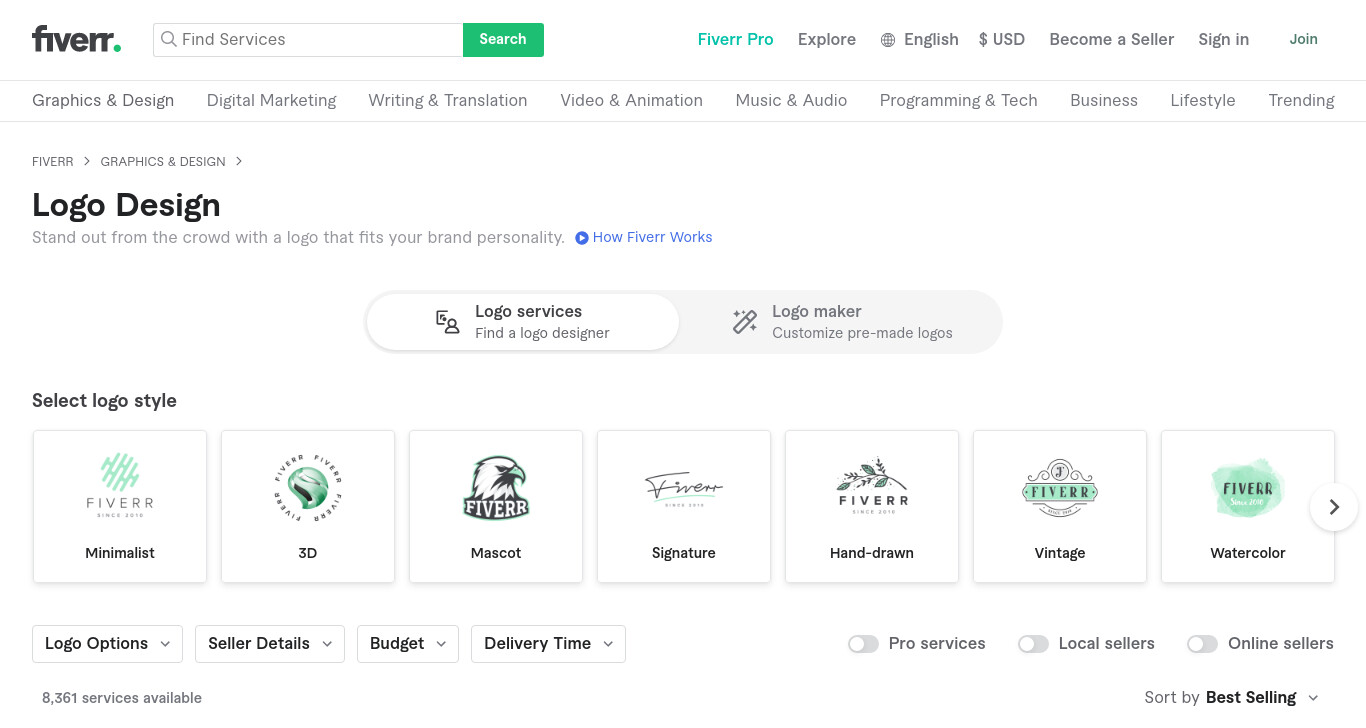
Task: Open the Become a Seller link
Action: [x=1111, y=40]
